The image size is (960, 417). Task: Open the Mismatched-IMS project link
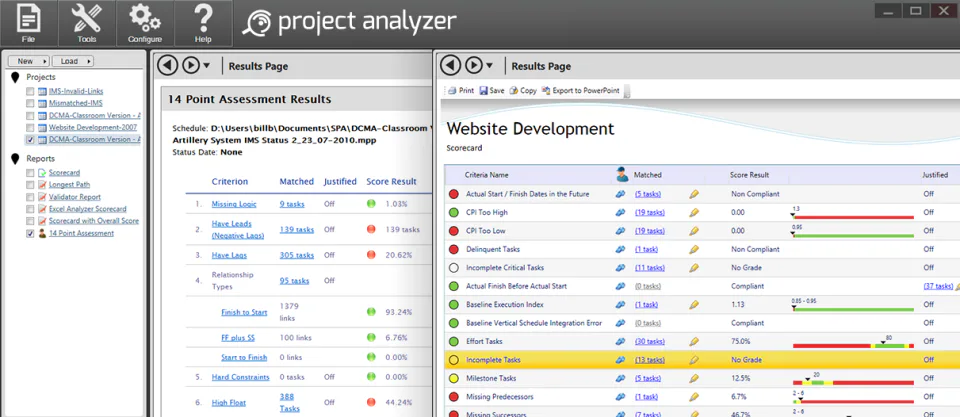(x=75, y=103)
